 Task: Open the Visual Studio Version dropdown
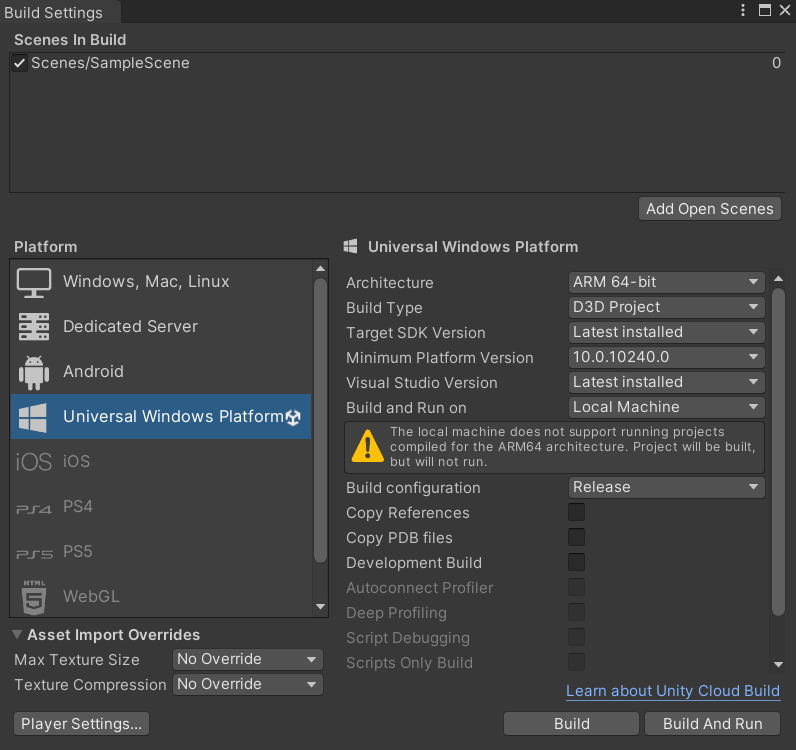666,382
